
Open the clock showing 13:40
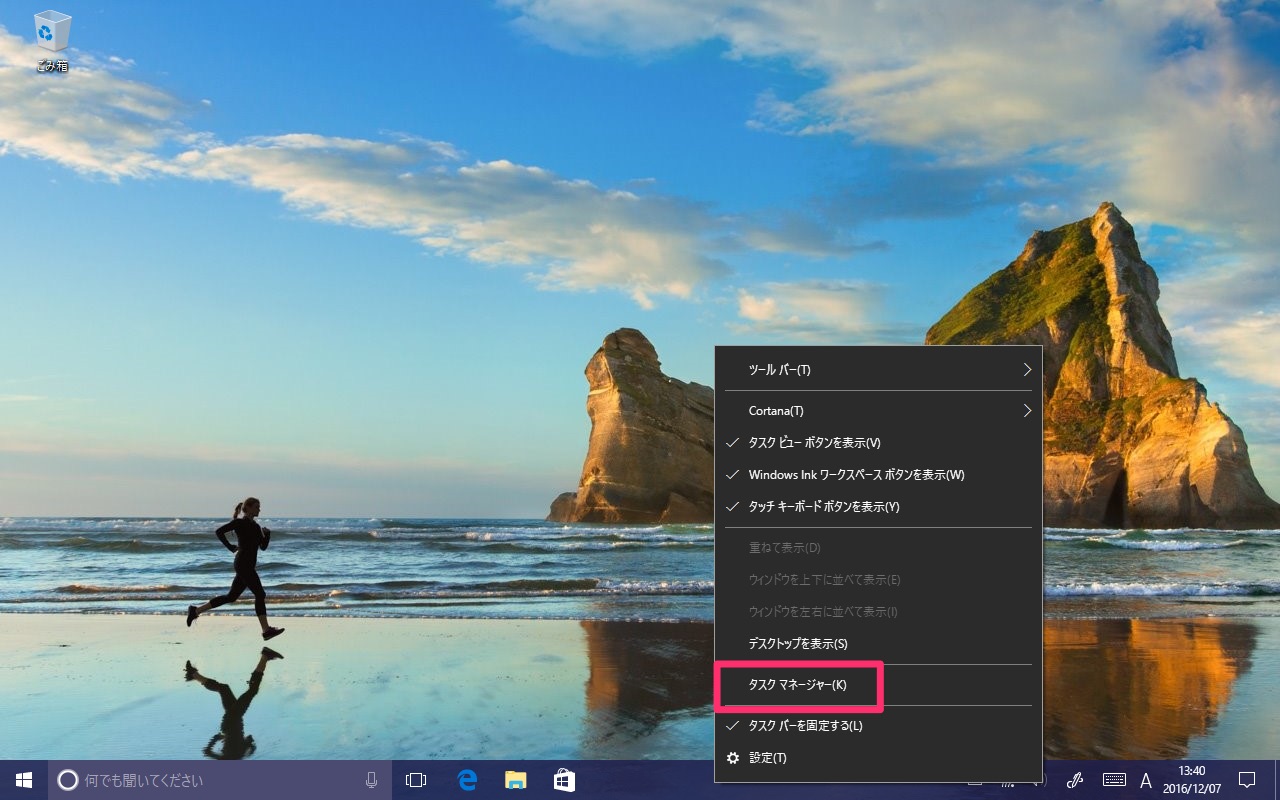pos(1192,780)
